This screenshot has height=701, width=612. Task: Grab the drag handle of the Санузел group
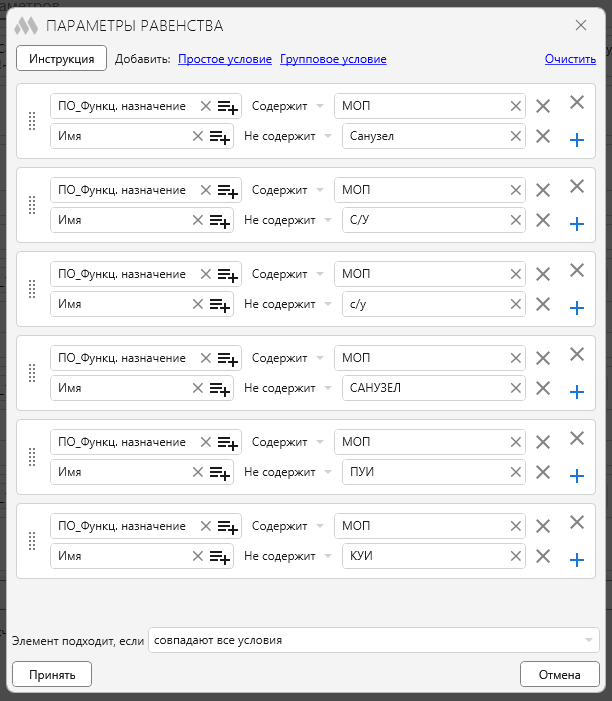pos(32,121)
